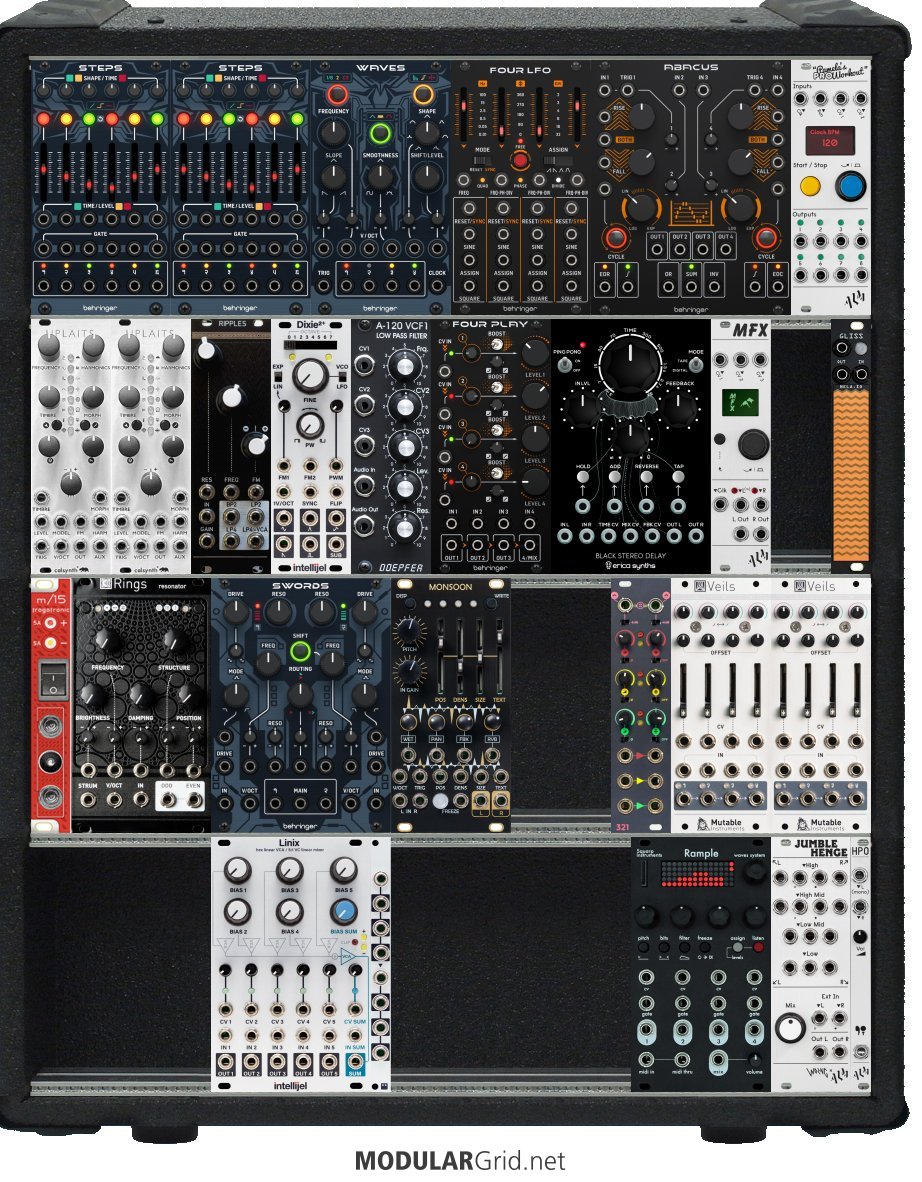The height and width of the screenshot is (1182, 922).
Task: Click the CV1 jack on A-120 VCF1
Action: click(x=365, y=365)
